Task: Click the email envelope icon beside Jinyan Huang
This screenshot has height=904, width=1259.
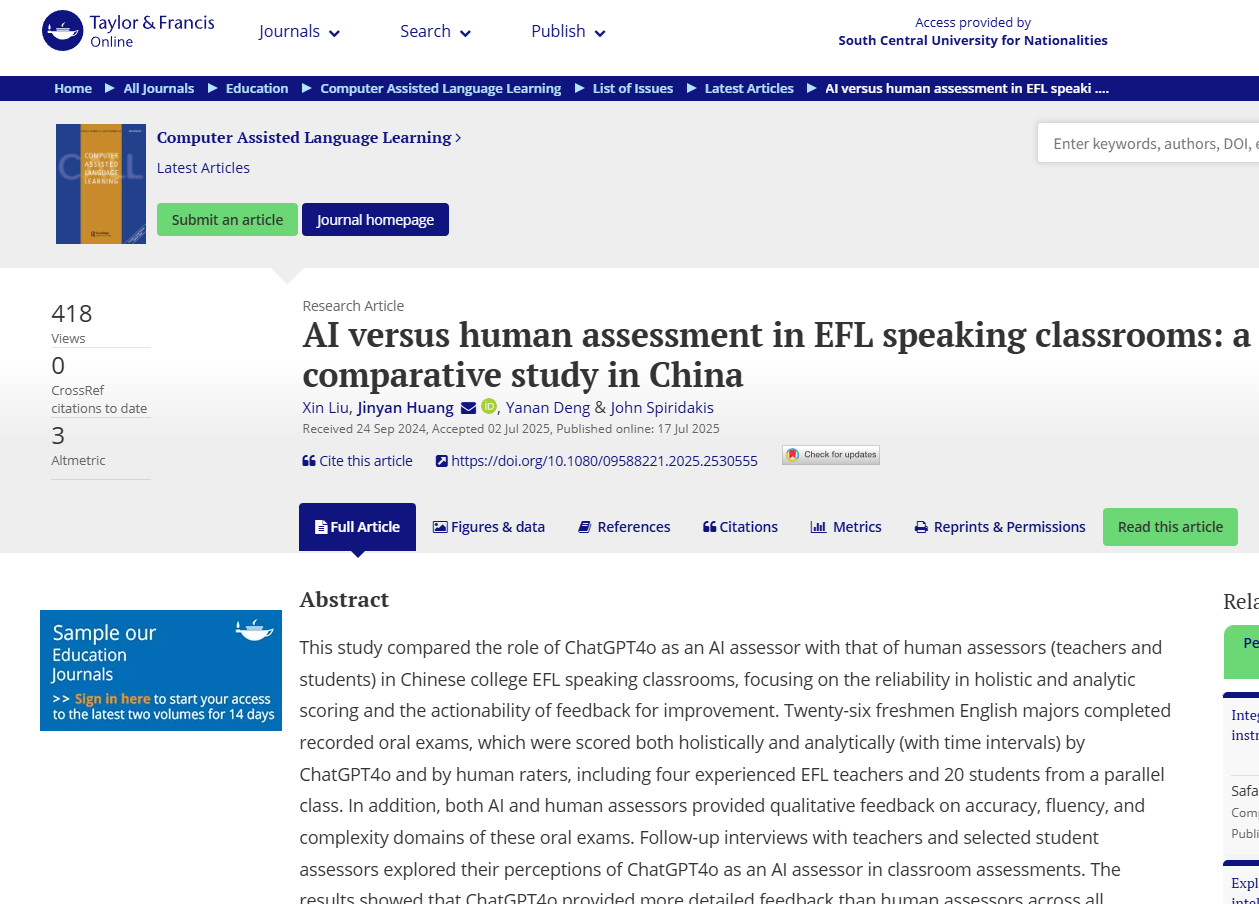Action: tap(468, 408)
